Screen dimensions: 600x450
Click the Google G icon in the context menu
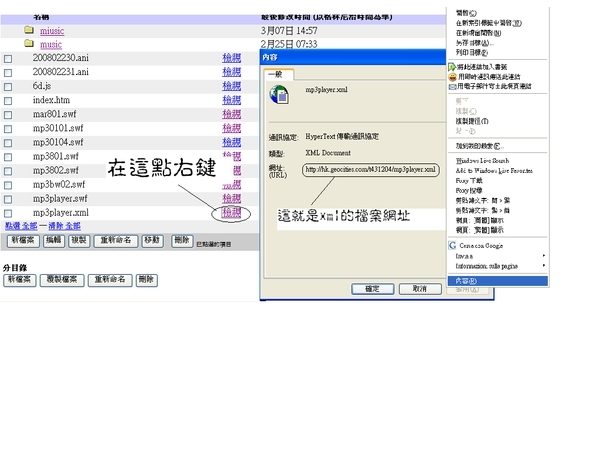click(x=452, y=245)
